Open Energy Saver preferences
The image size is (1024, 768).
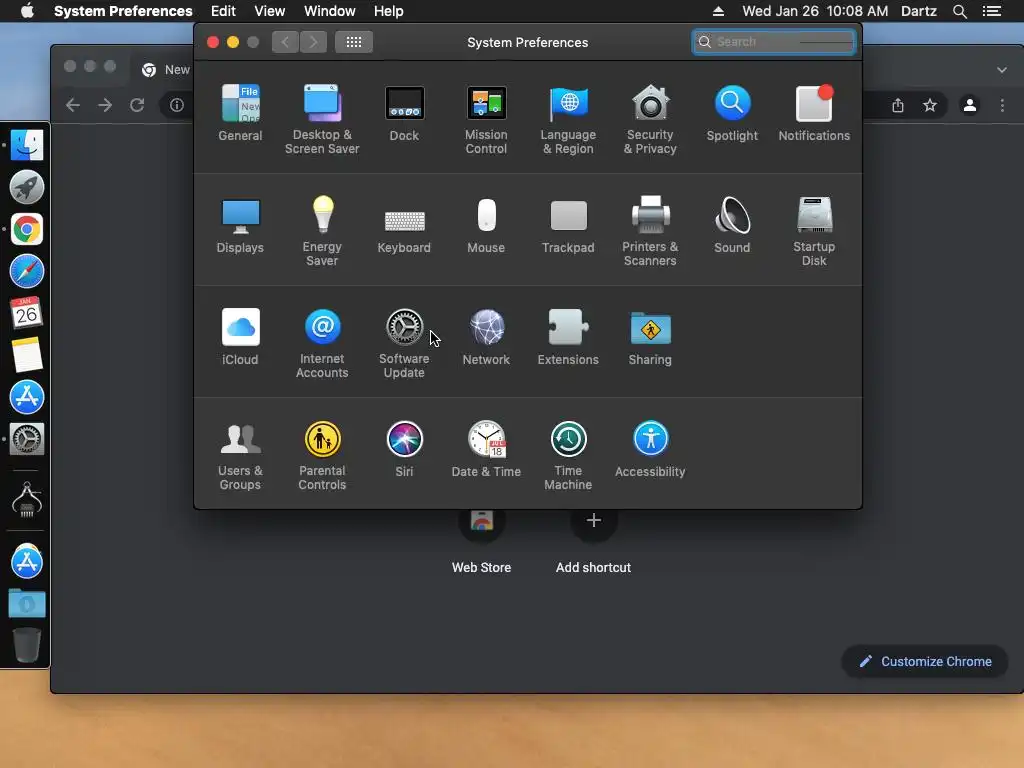[322, 232]
